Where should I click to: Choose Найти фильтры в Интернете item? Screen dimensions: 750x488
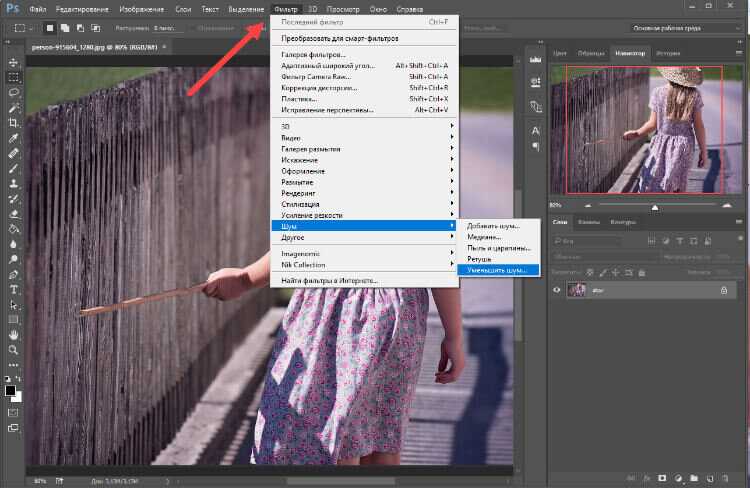pyautogui.click(x=364, y=280)
